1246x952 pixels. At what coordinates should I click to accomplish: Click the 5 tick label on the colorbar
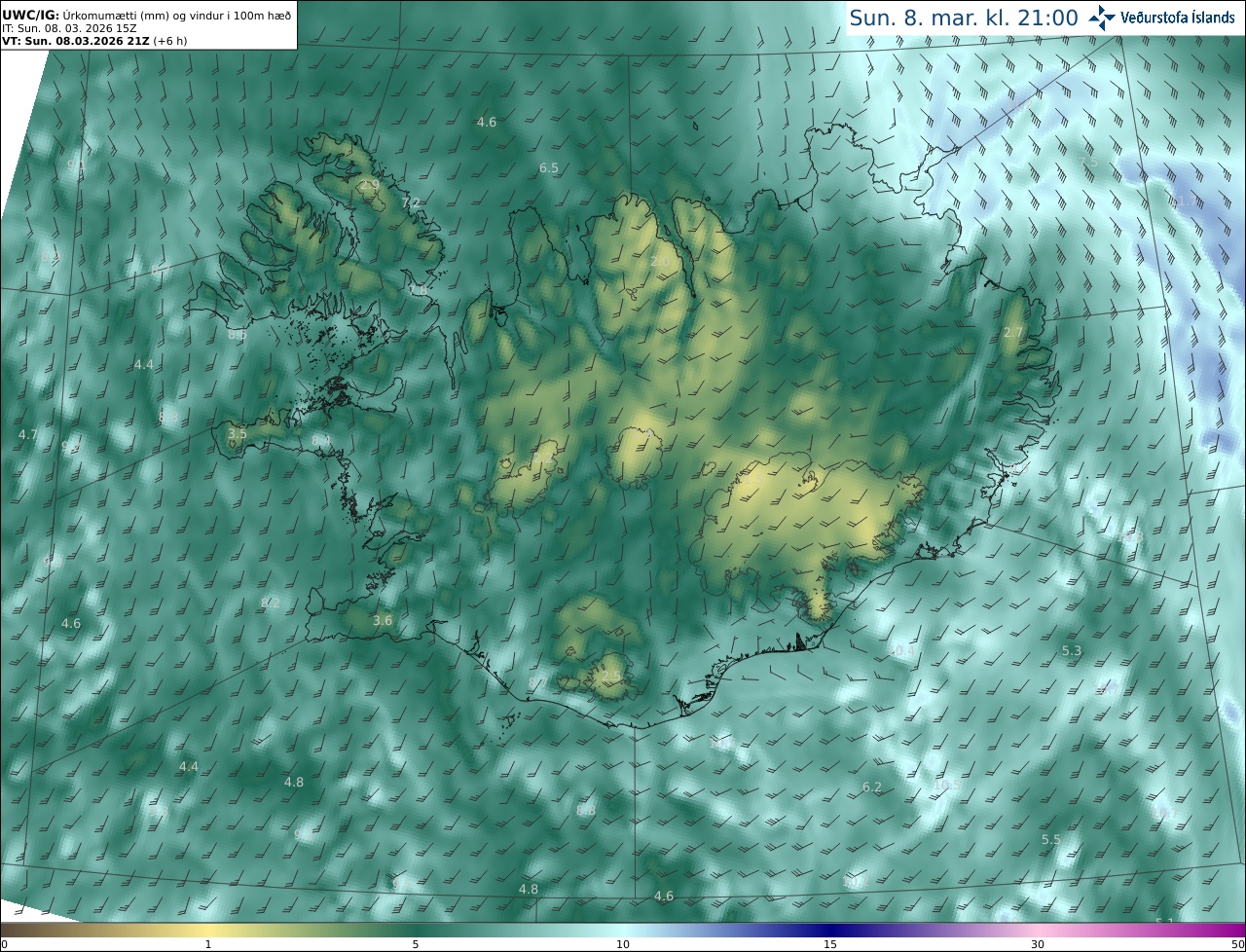pos(416,944)
